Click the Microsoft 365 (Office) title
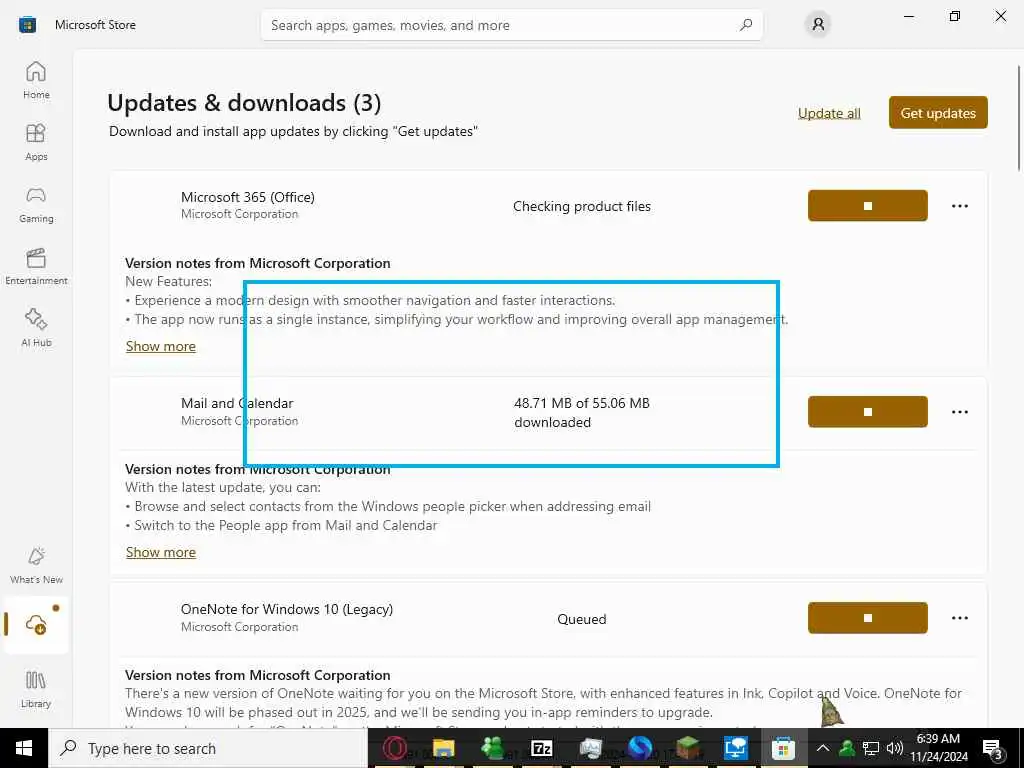1024x768 pixels. [248, 197]
